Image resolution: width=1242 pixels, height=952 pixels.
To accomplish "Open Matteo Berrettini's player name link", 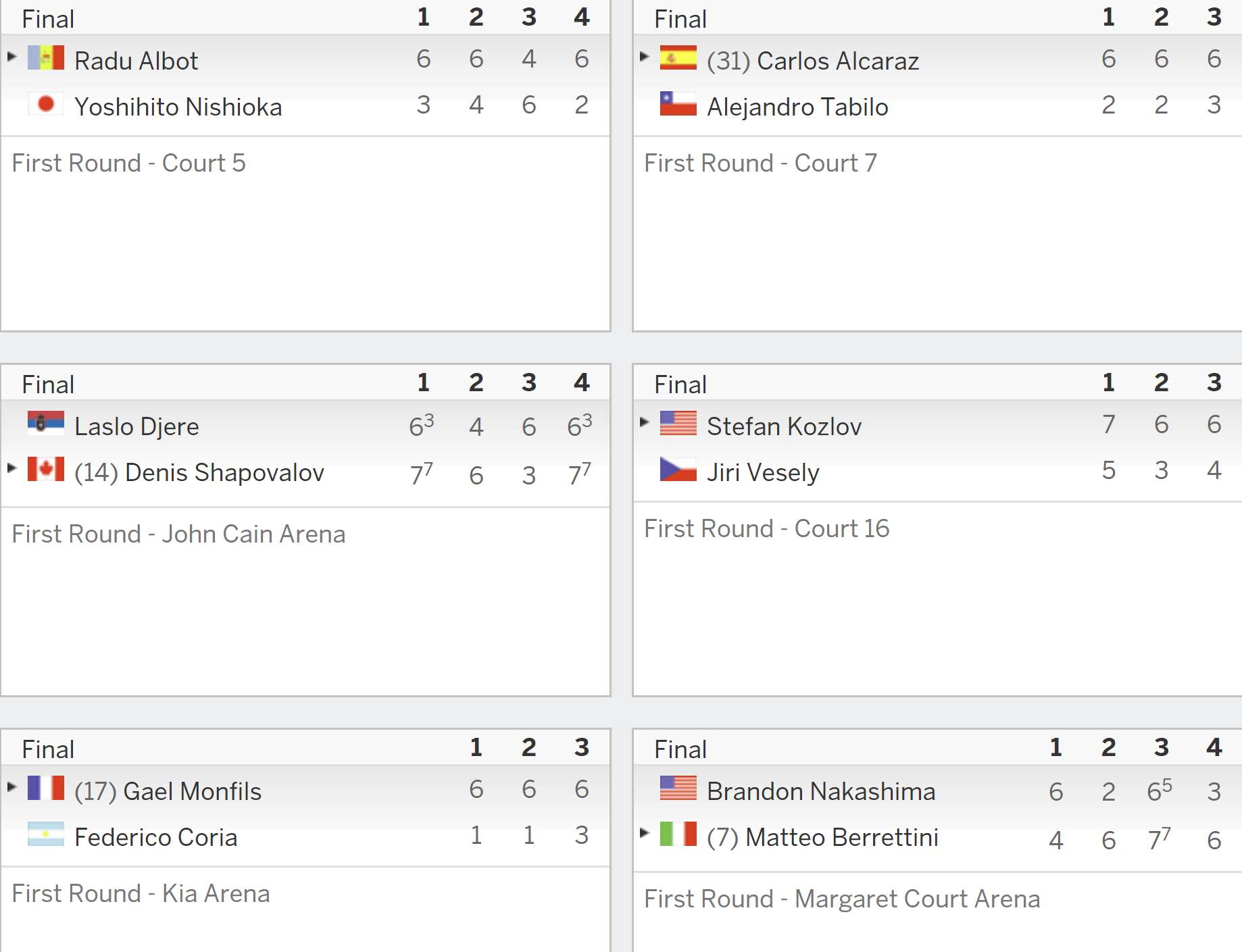I will (842, 837).
